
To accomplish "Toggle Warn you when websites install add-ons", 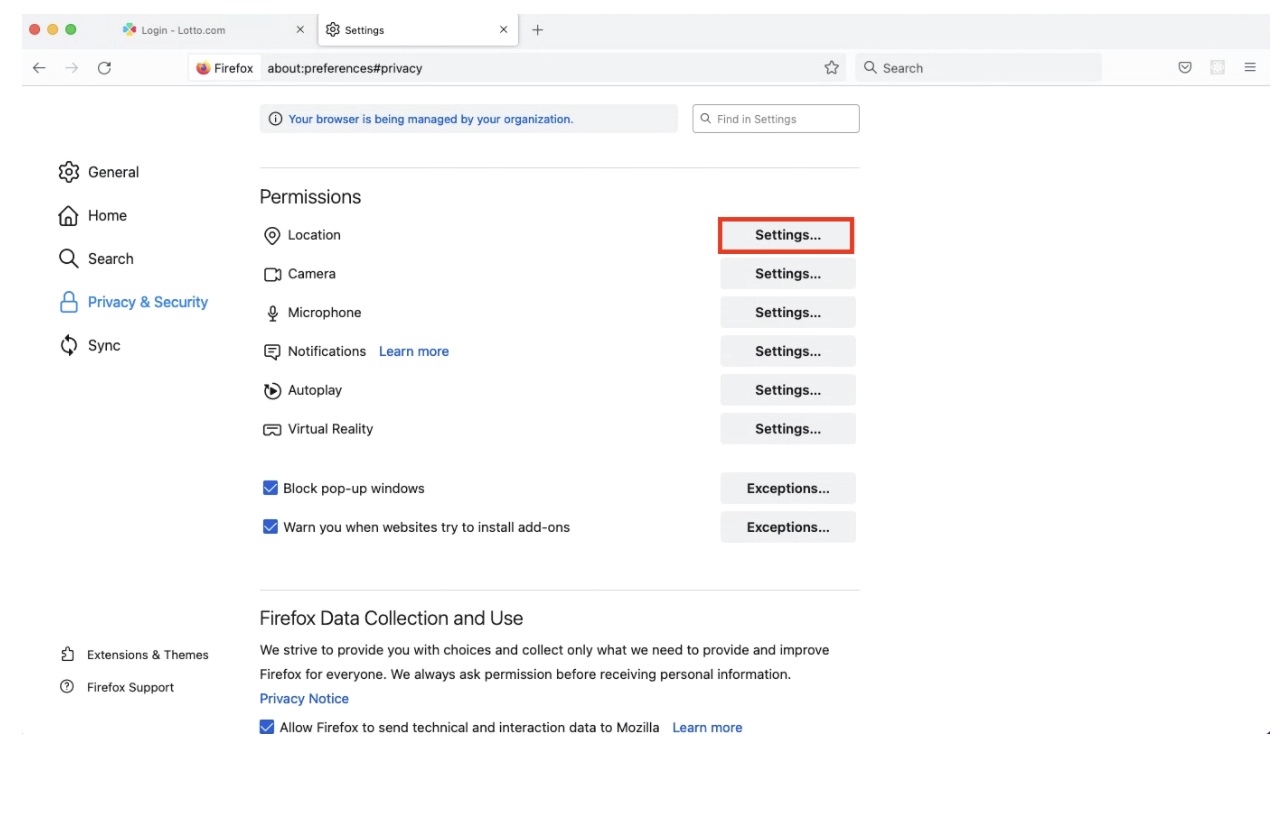I will point(270,527).
